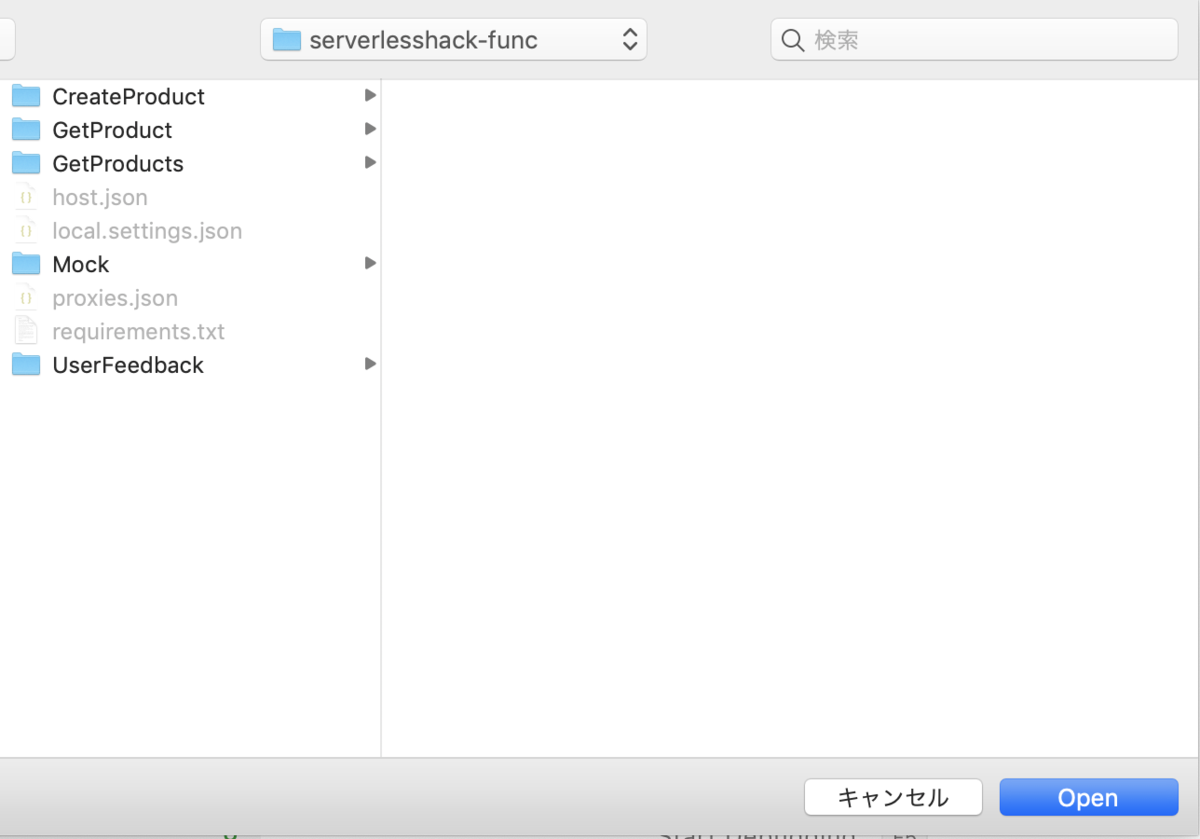Select the Mock folder icon
The width and height of the screenshot is (1200, 839).
(26, 264)
